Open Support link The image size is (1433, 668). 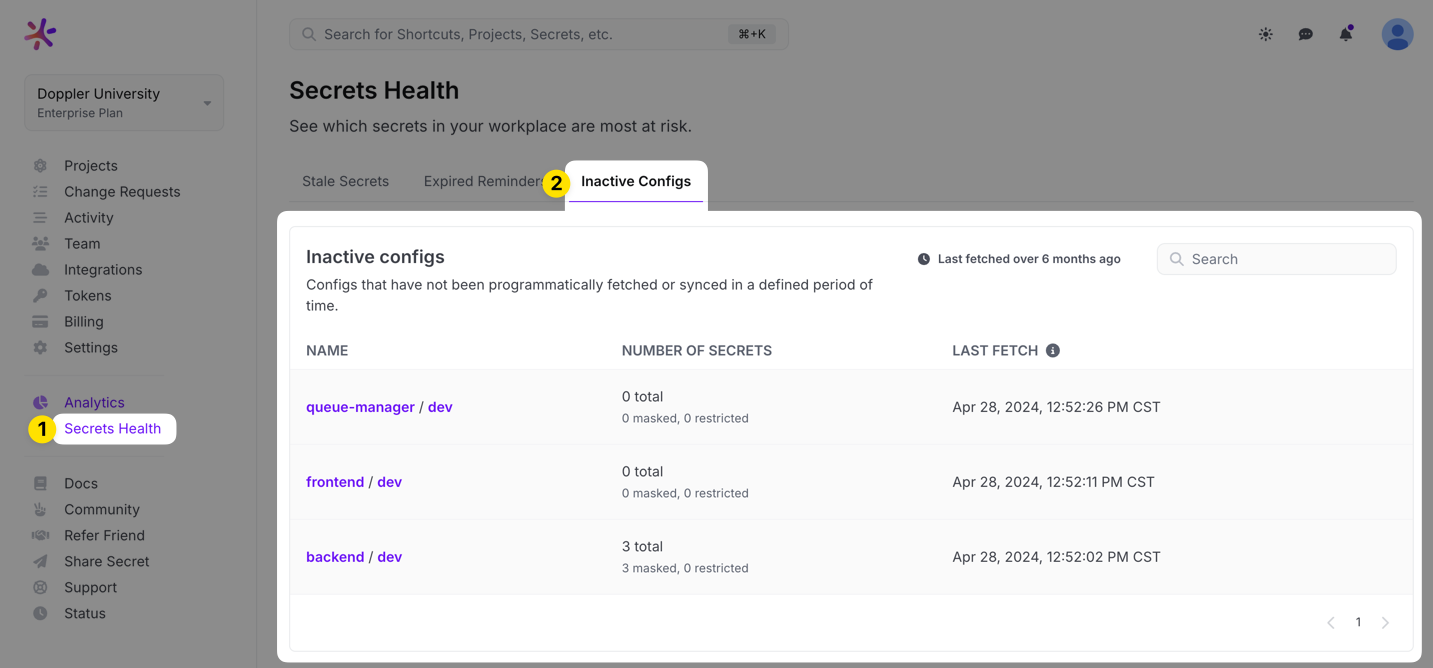90,588
